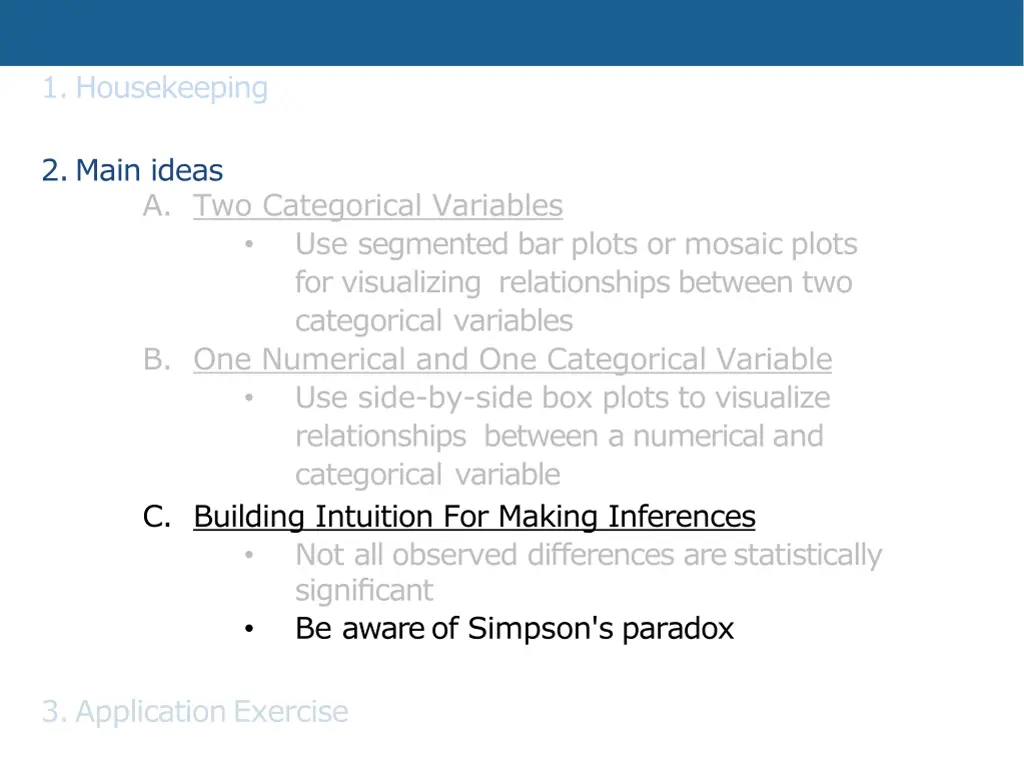Click 'categorical variables' line under section A
Screen dimensions: 1024x769
coord(434,321)
